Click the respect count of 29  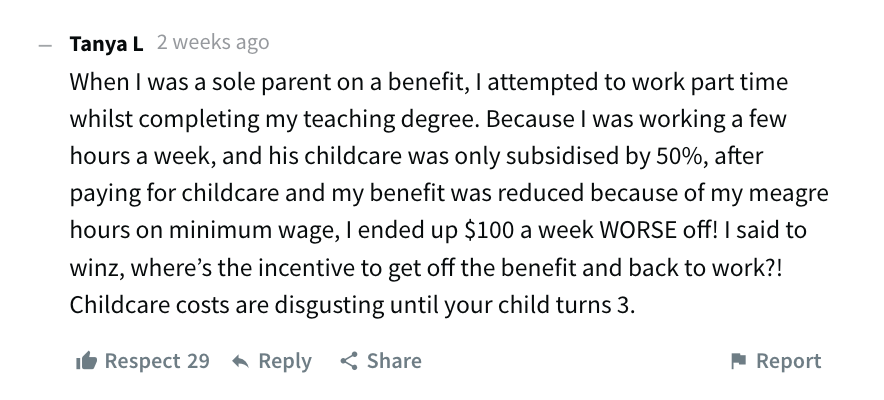coord(198,361)
